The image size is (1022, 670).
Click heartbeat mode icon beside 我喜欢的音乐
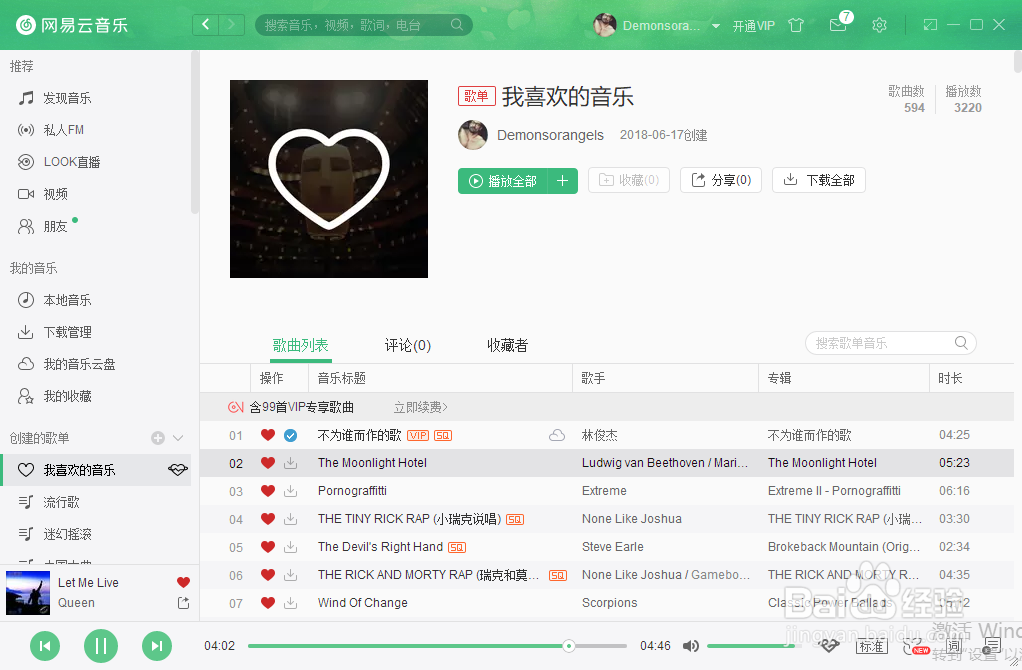177,469
